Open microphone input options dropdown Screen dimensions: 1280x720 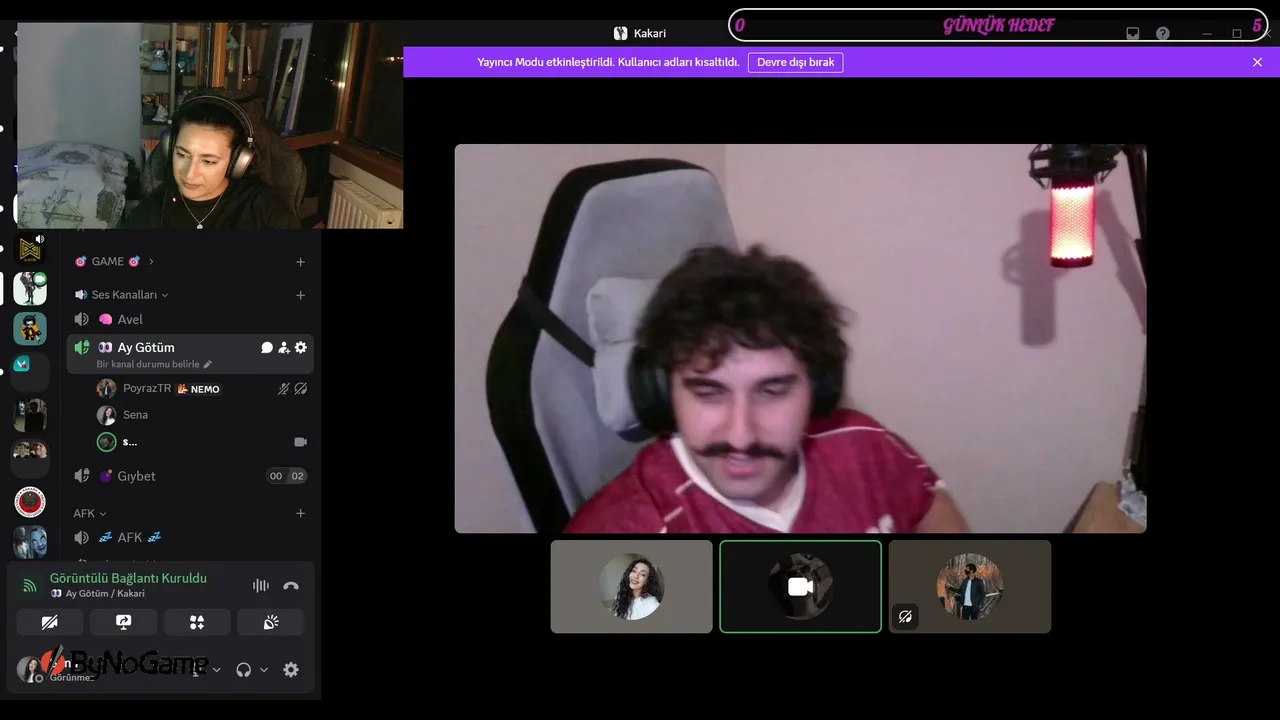tap(217, 670)
